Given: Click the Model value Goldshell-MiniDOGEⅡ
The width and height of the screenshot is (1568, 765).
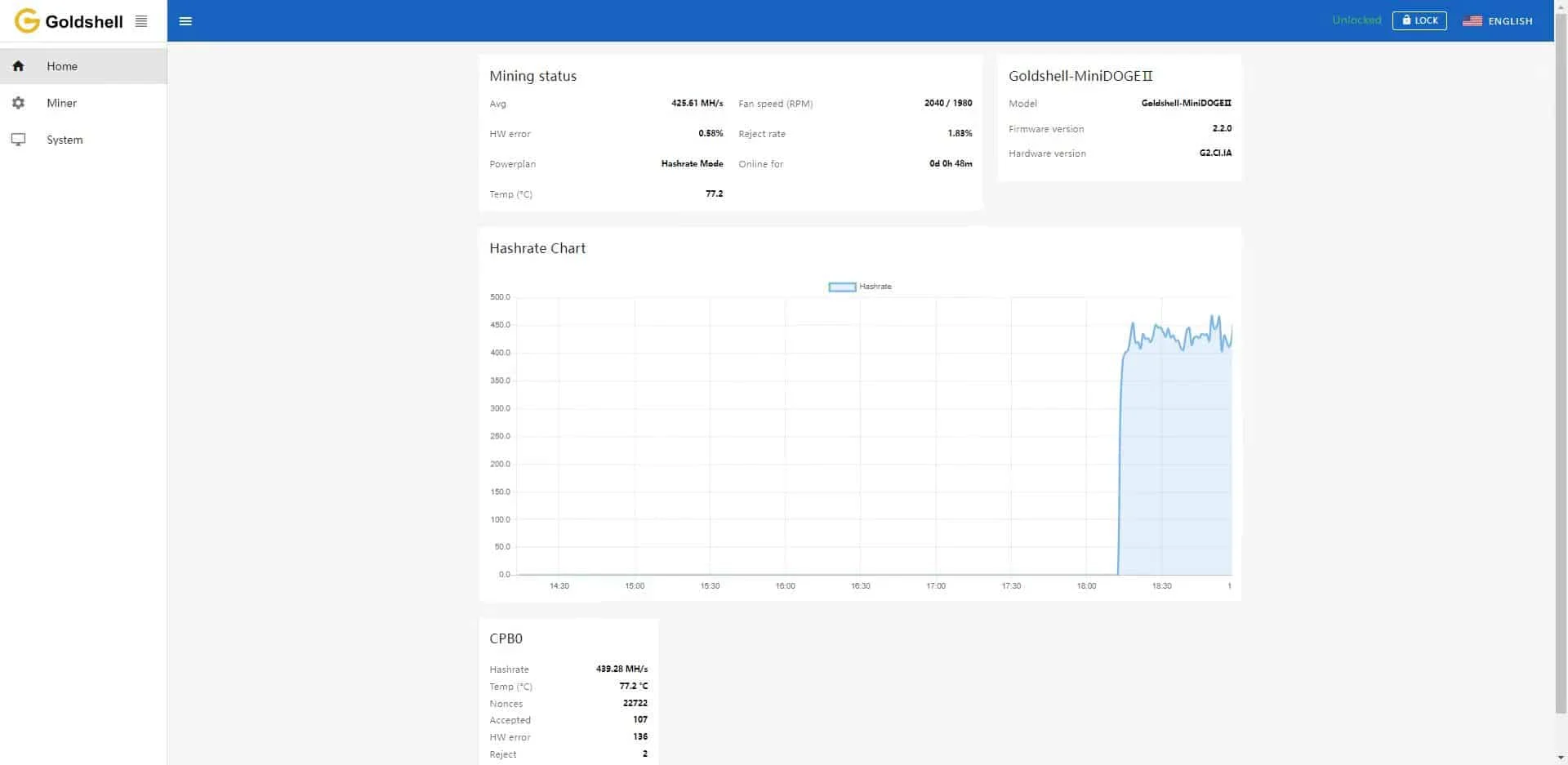Looking at the screenshot, I should (1187, 104).
